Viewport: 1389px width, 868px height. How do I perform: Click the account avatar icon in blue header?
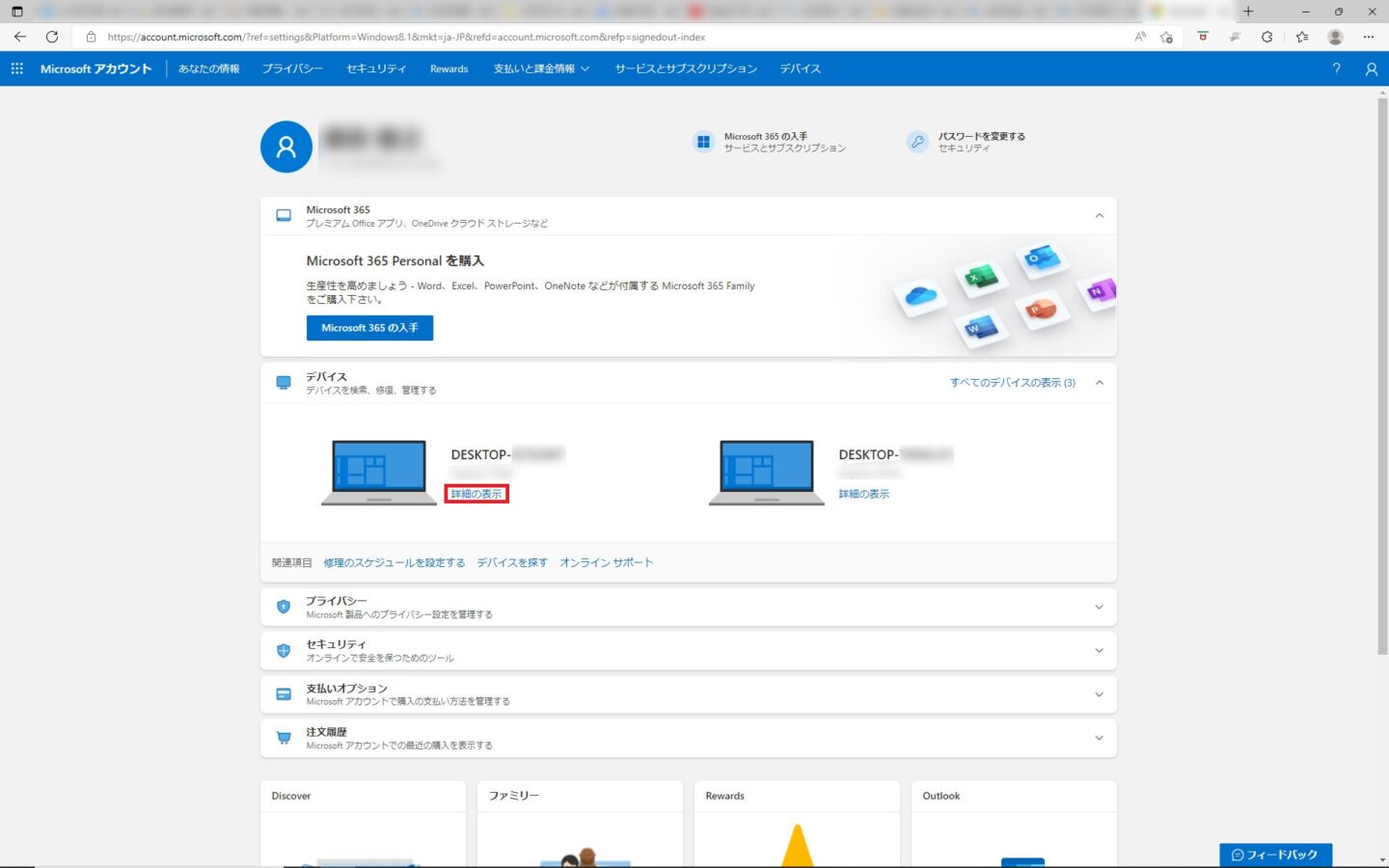[1371, 68]
